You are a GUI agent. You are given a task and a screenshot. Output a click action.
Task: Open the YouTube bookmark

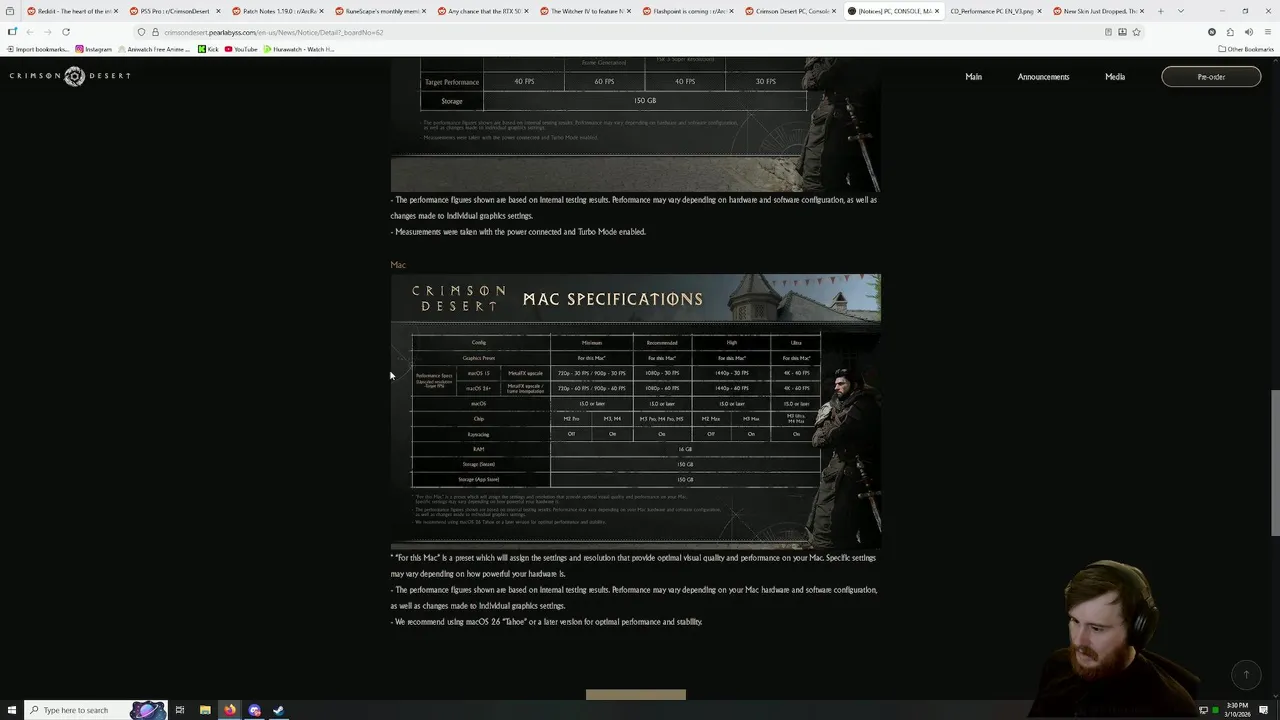coord(241,49)
